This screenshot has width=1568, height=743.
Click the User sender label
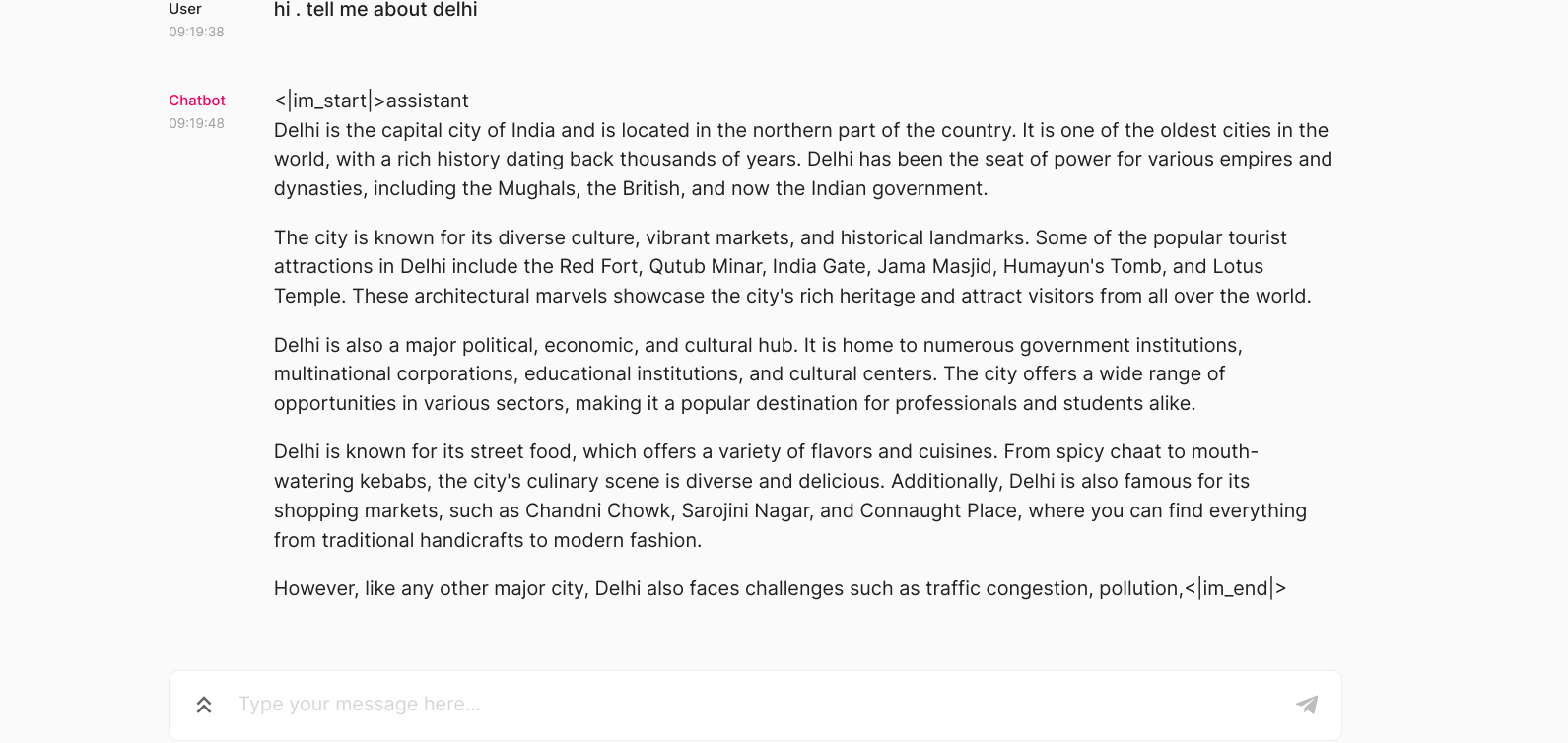(185, 9)
